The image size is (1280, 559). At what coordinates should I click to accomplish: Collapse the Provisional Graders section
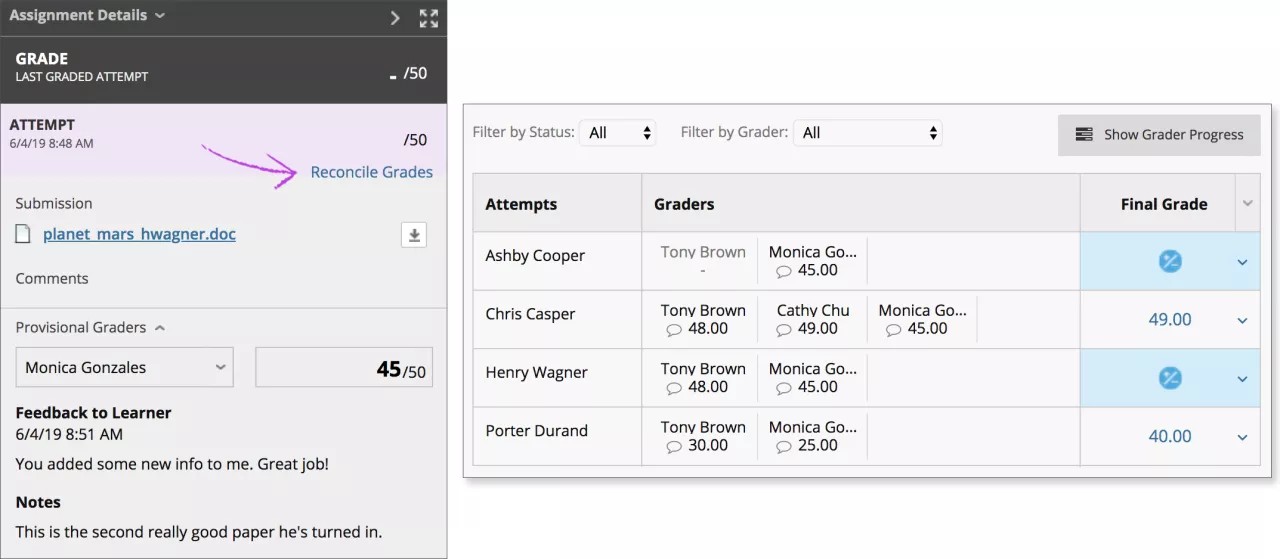coord(160,328)
